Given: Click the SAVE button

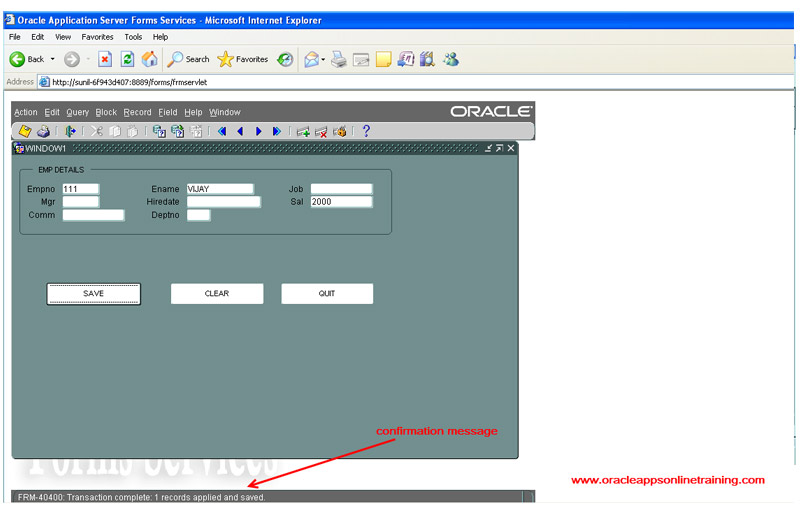Looking at the screenshot, I should [93, 294].
